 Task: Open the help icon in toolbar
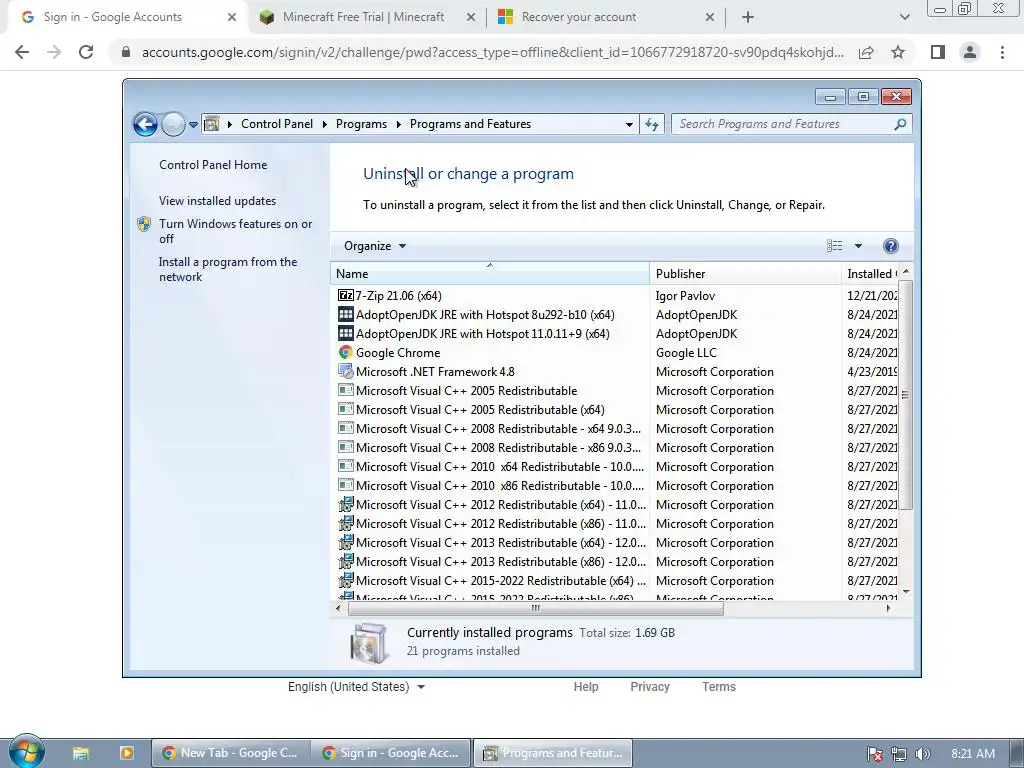pyautogui.click(x=890, y=246)
